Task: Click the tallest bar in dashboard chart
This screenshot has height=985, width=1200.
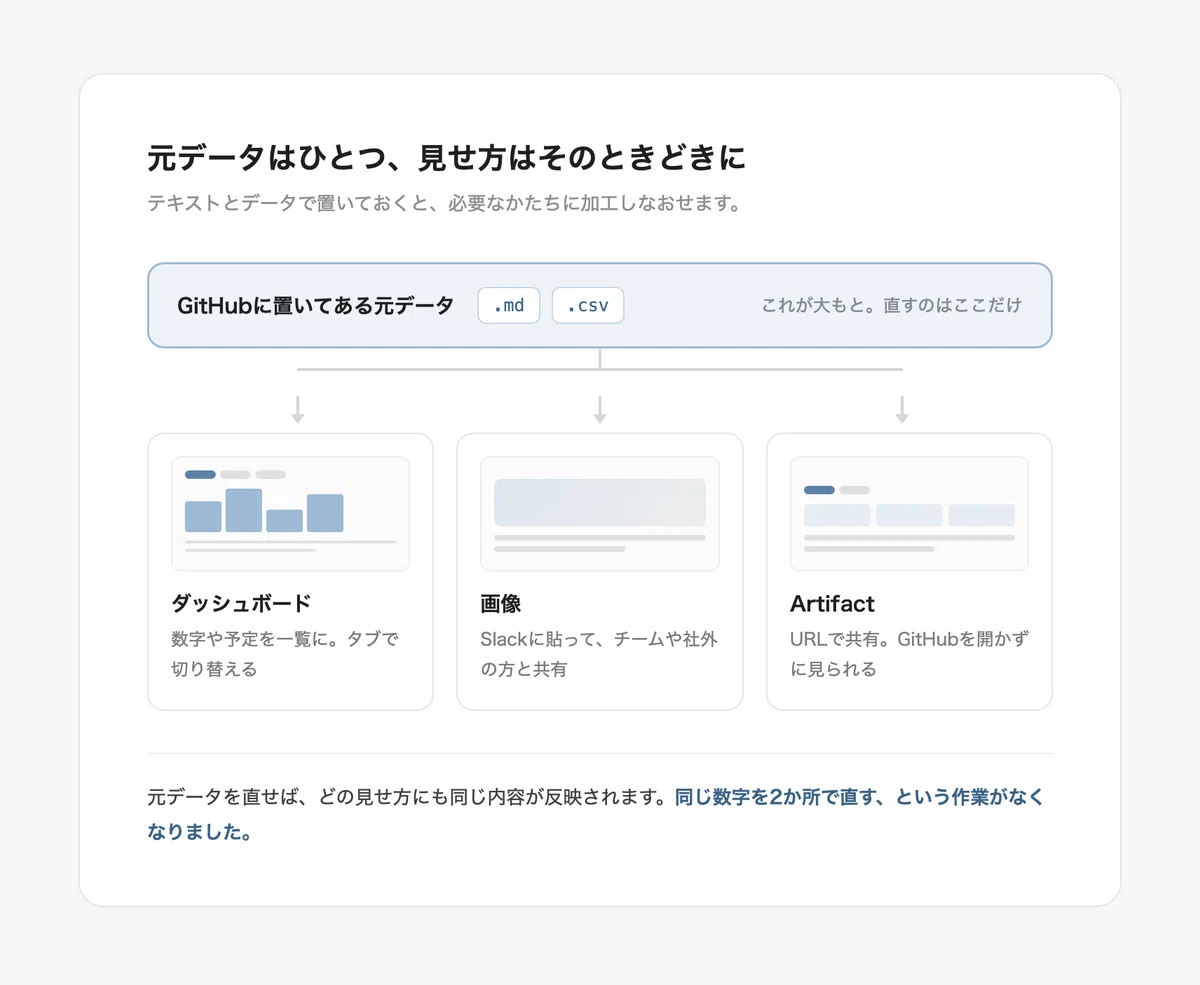Action: 244,510
